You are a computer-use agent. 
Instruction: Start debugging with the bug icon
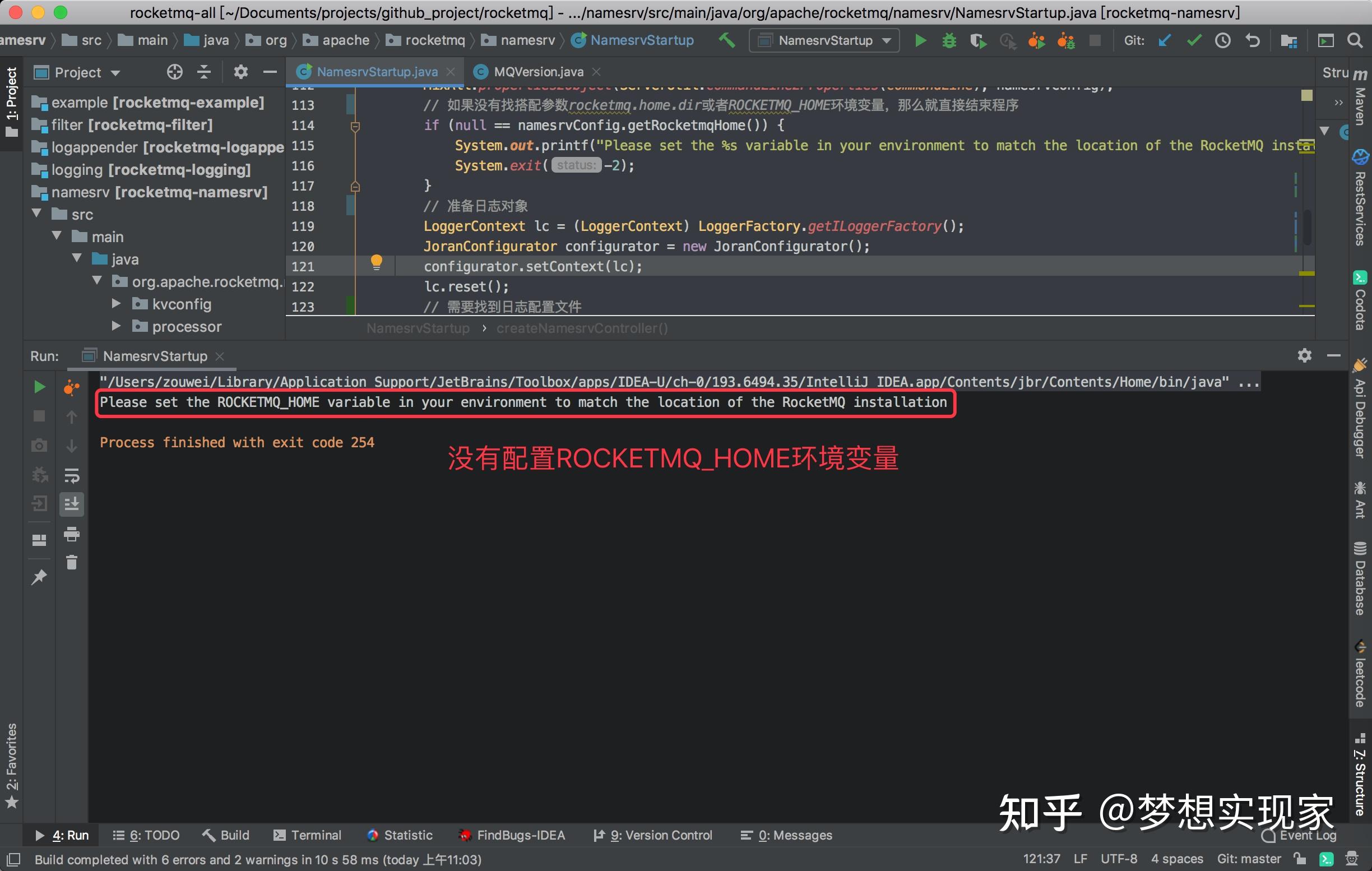click(x=949, y=40)
